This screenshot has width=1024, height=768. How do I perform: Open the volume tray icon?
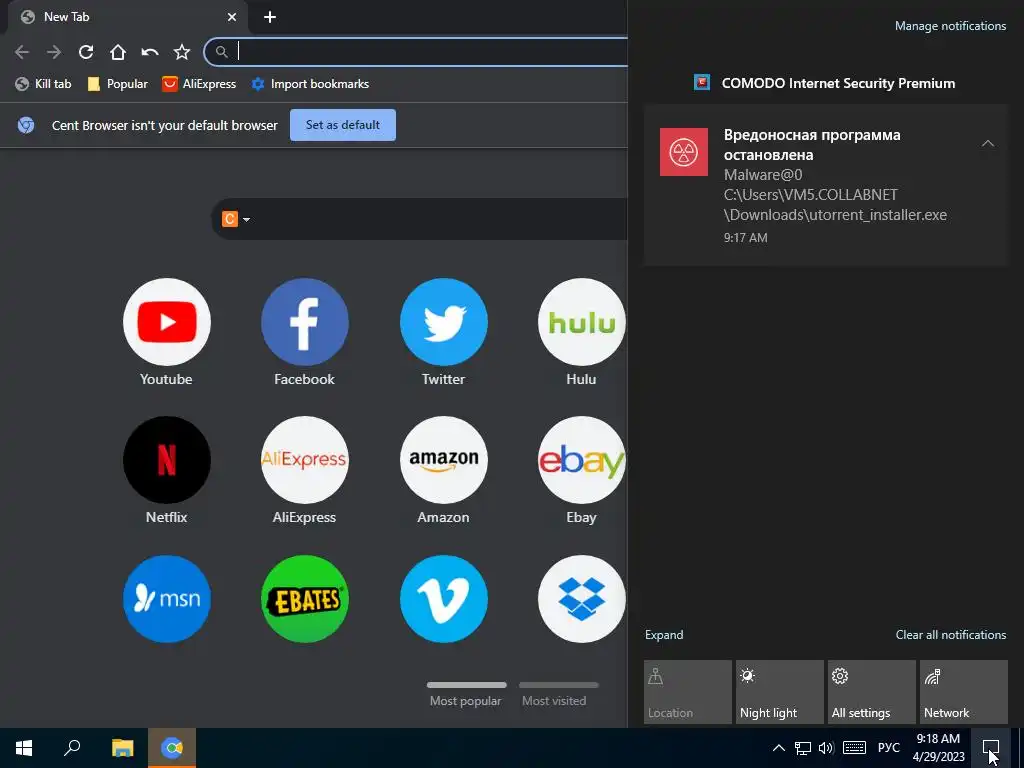(826, 748)
